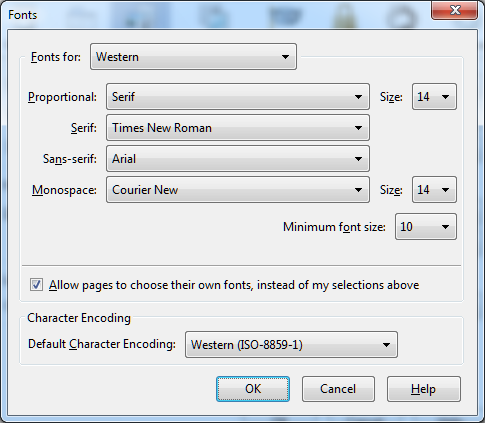Confirm with the OK button

253,389
